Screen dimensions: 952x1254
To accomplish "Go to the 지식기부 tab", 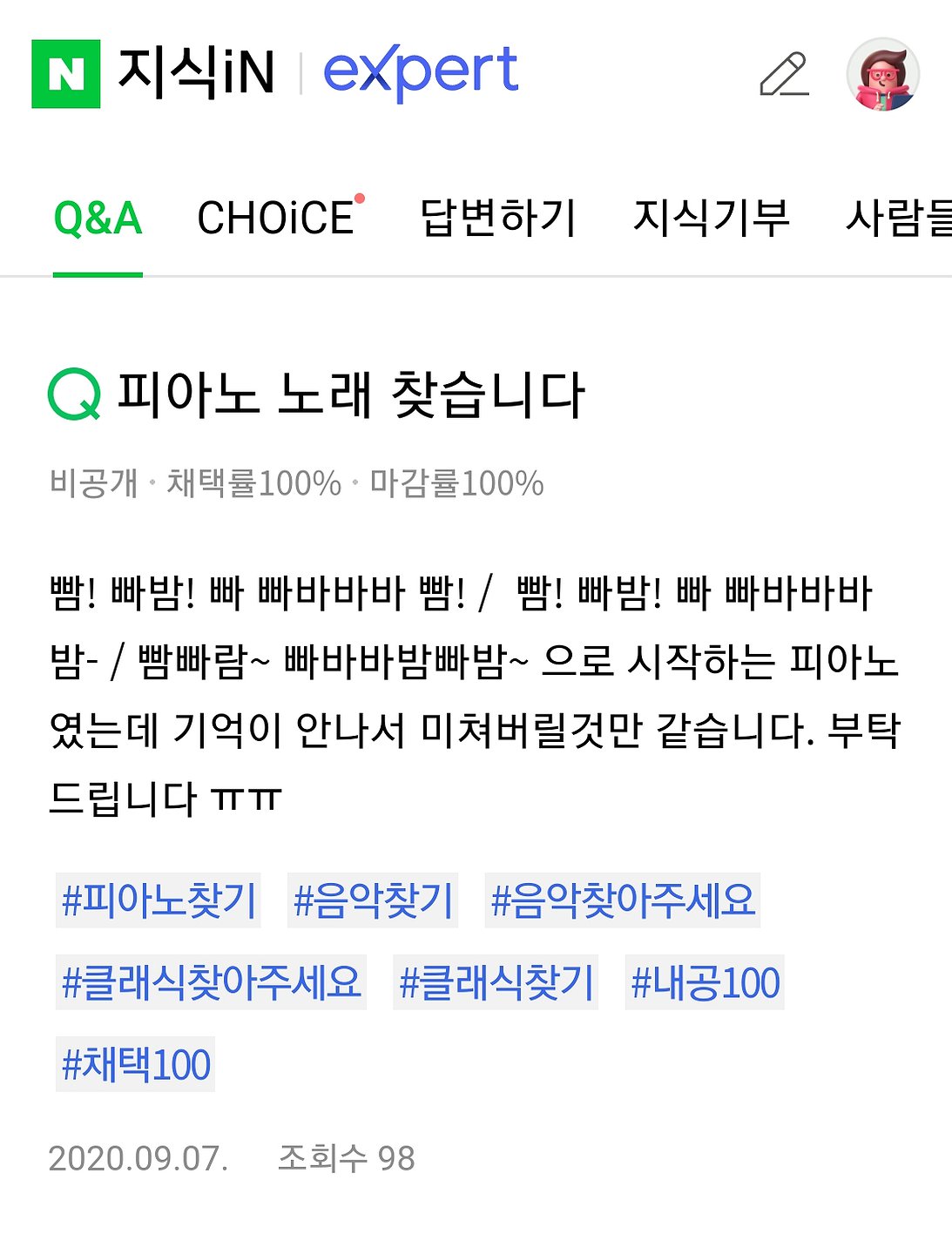I will click(712, 218).
